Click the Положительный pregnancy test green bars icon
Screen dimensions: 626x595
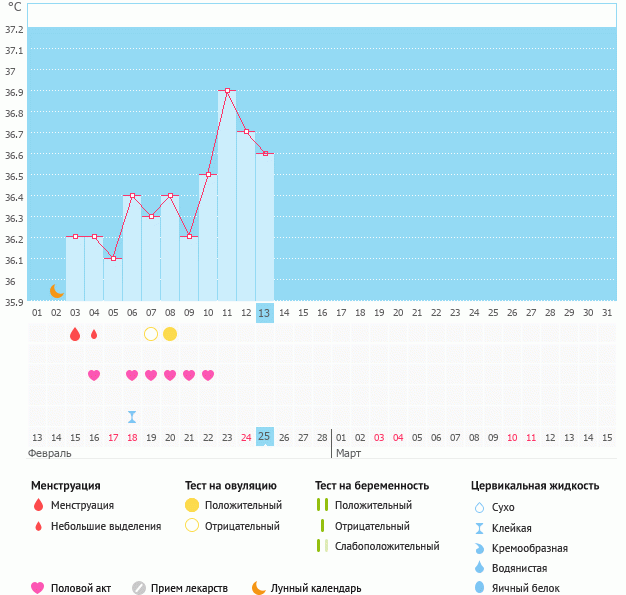coord(322,505)
